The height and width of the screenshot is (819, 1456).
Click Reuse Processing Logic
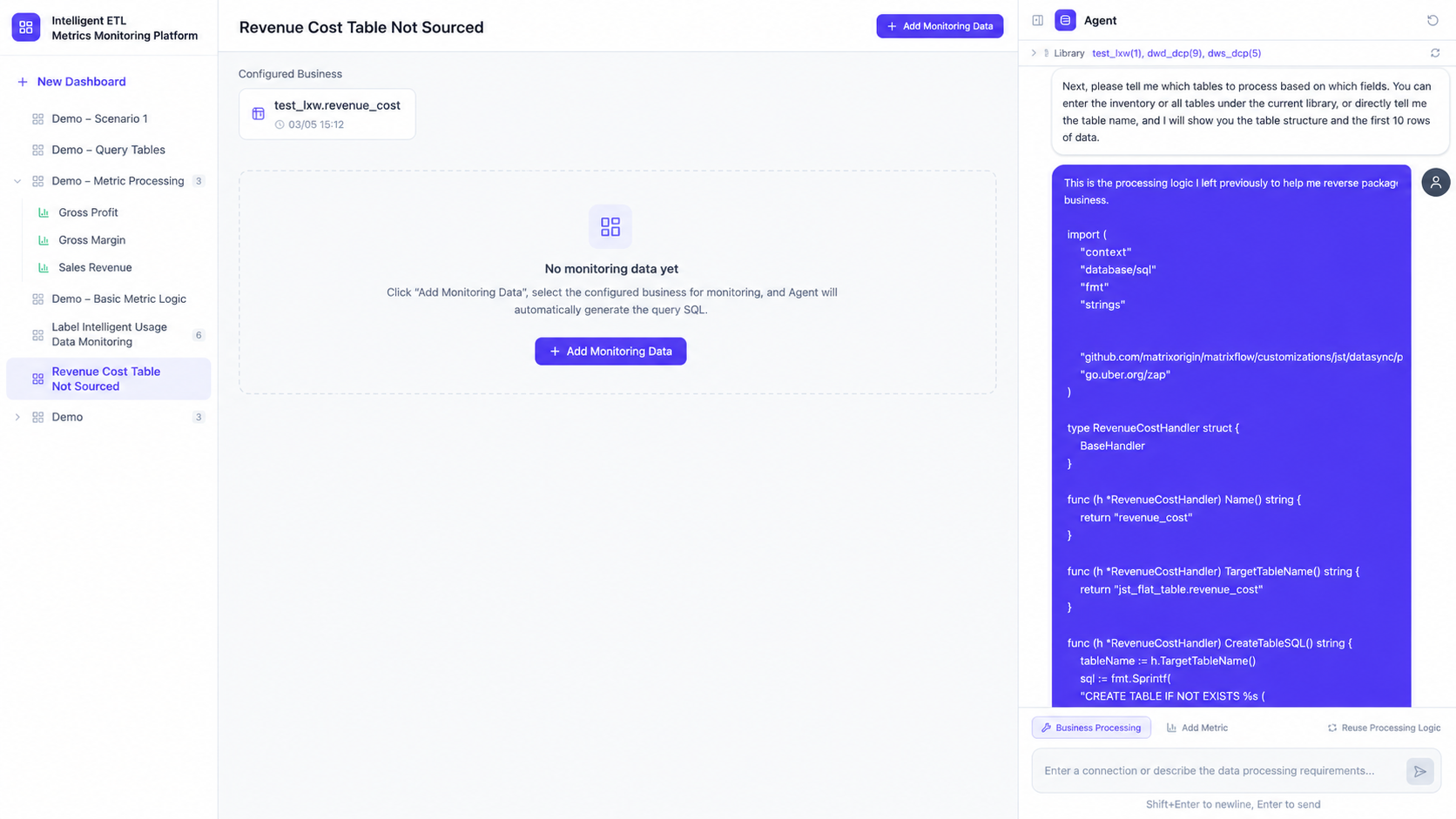(x=1383, y=728)
